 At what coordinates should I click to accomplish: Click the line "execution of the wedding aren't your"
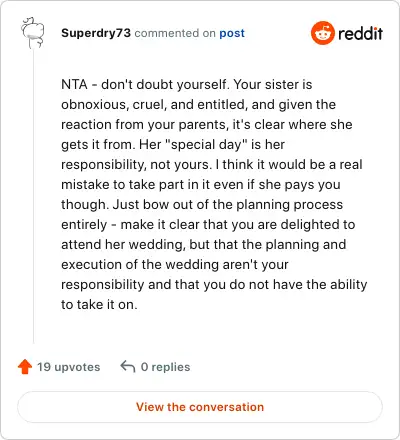pos(175,264)
